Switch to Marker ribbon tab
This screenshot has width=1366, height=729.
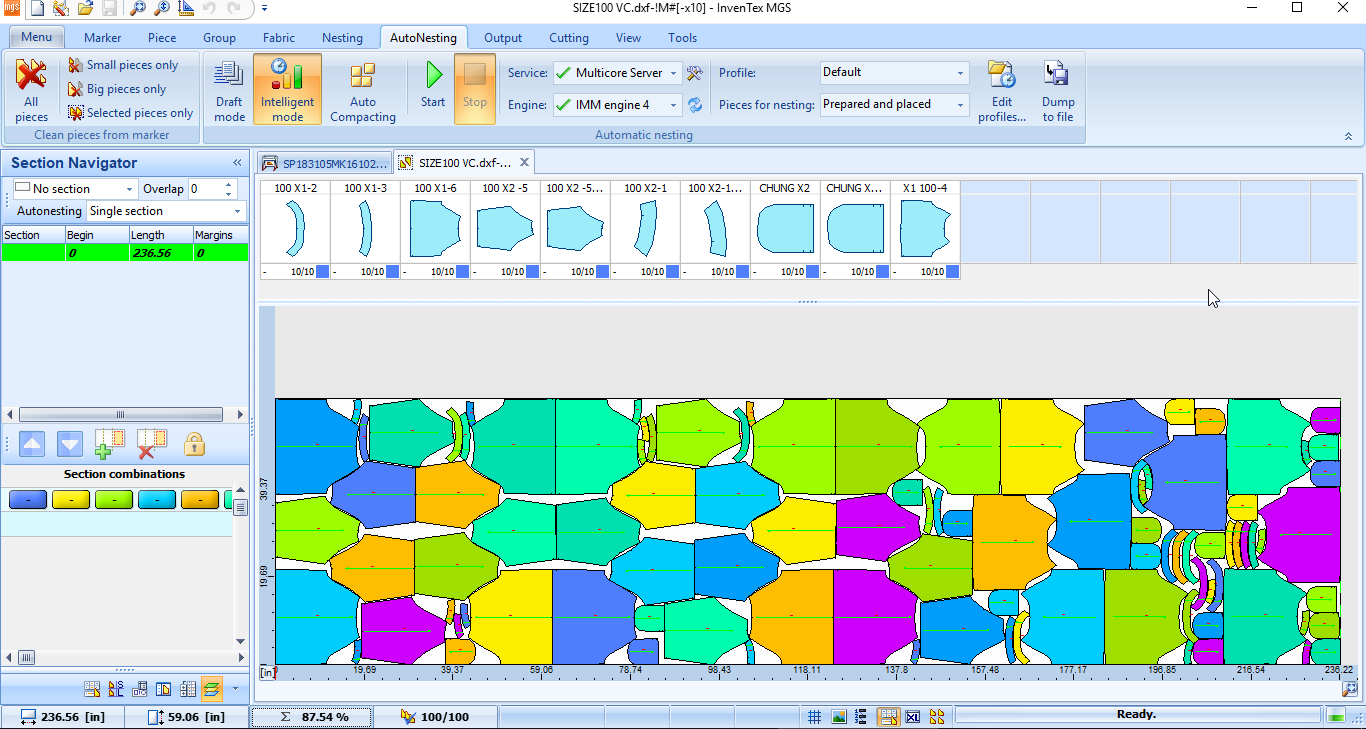click(102, 38)
